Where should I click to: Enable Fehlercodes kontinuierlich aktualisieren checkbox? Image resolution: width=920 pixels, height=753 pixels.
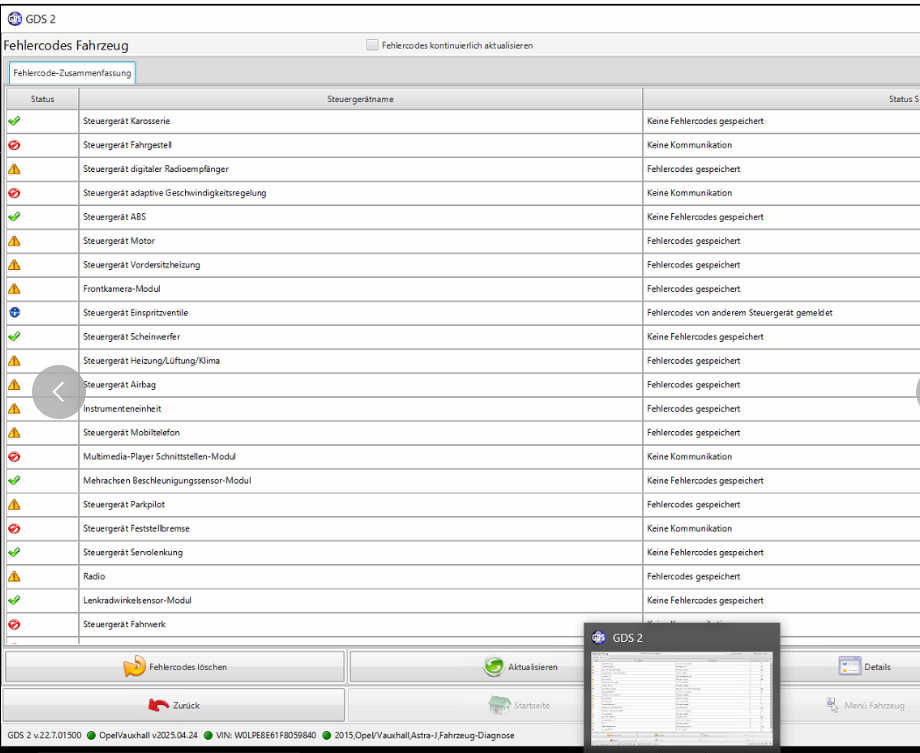tap(373, 45)
